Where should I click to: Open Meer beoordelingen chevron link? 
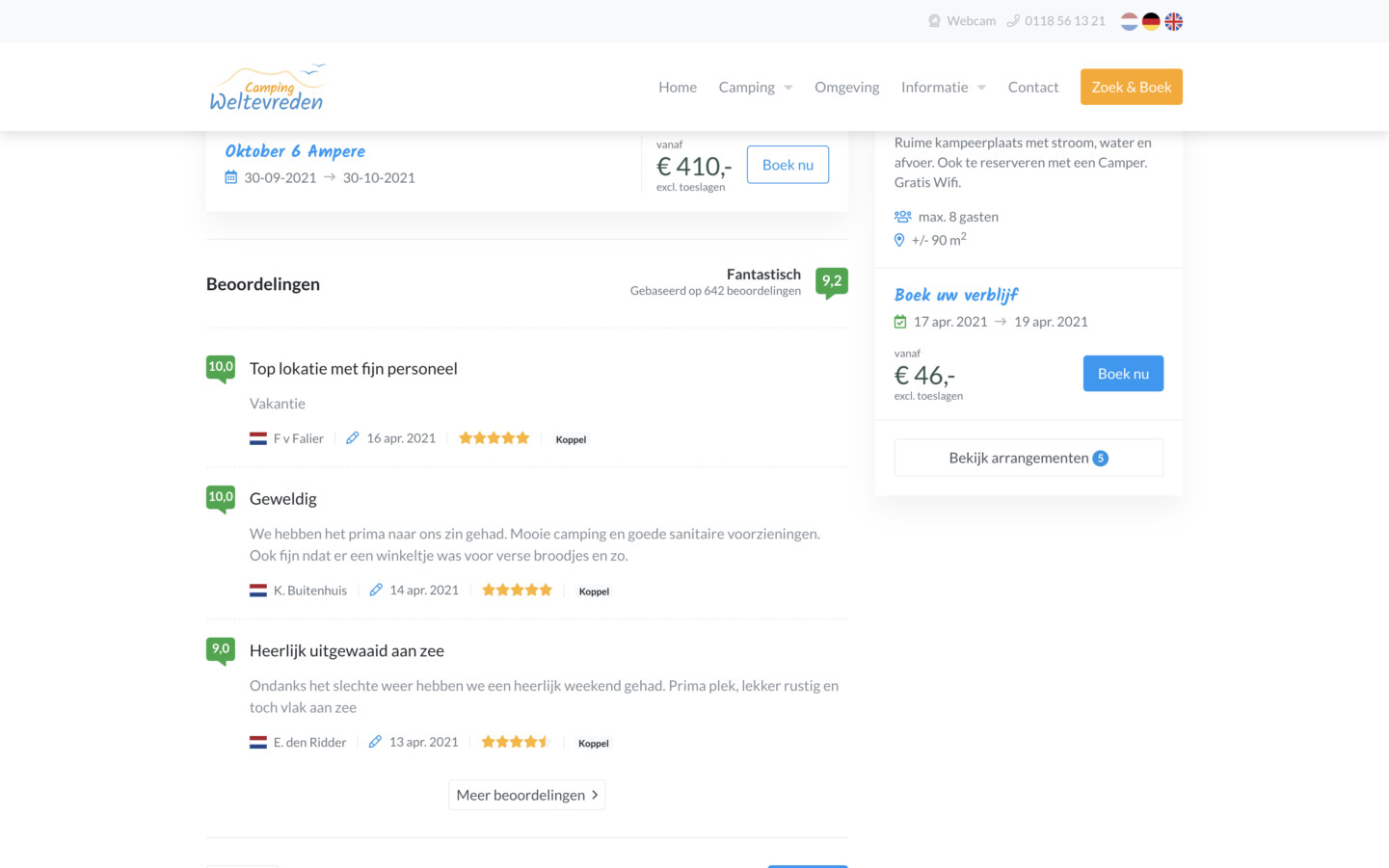click(527, 795)
